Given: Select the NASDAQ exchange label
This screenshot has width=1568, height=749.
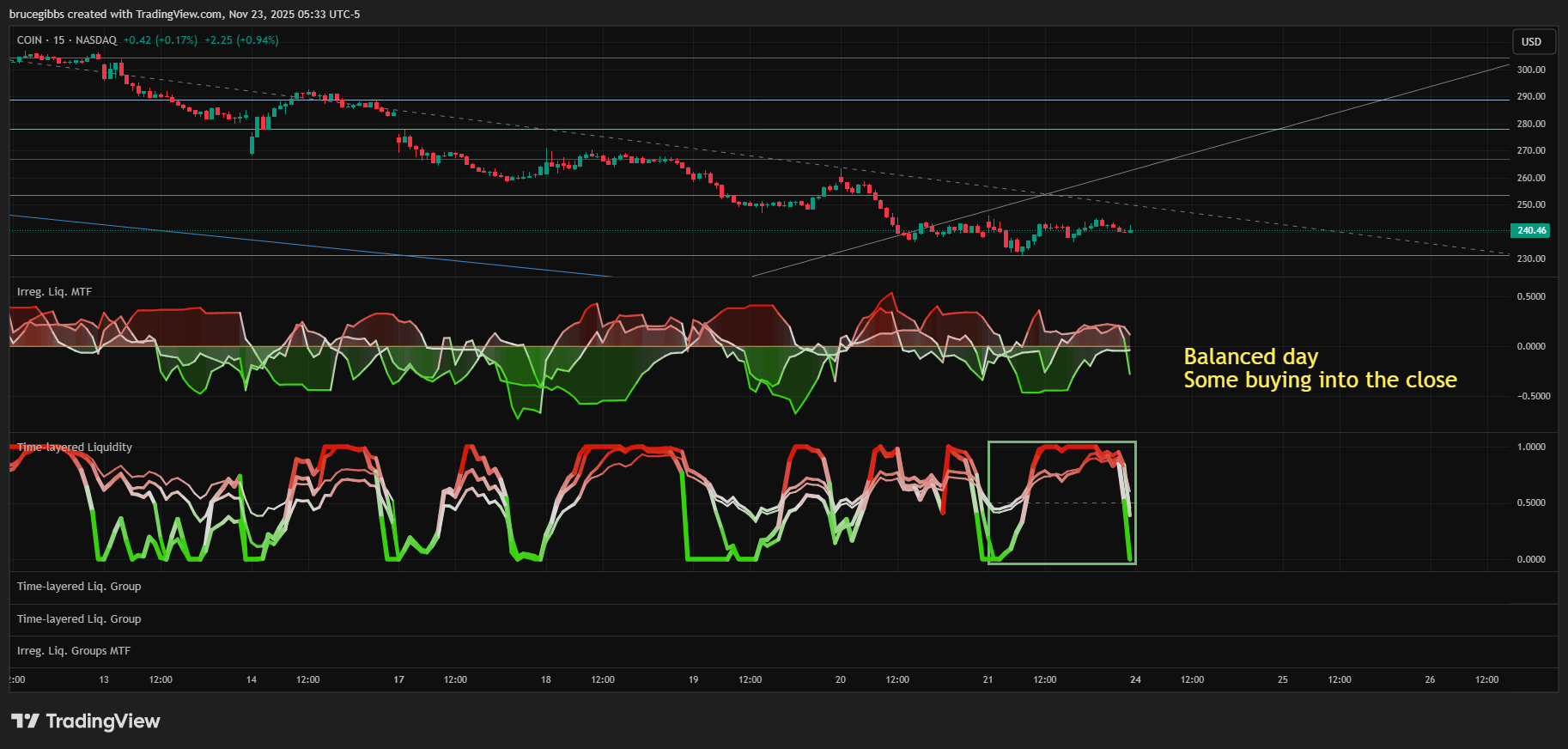Looking at the screenshot, I should pyautogui.click(x=95, y=40).
